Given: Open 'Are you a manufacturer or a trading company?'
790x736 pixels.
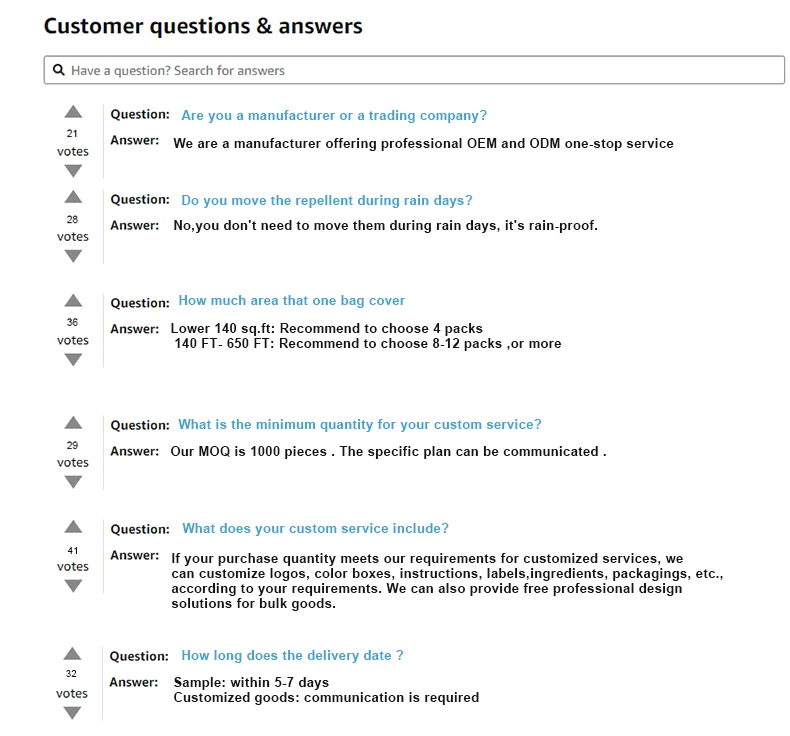Looking at the screenshot, I should click(x=334, y=115).
